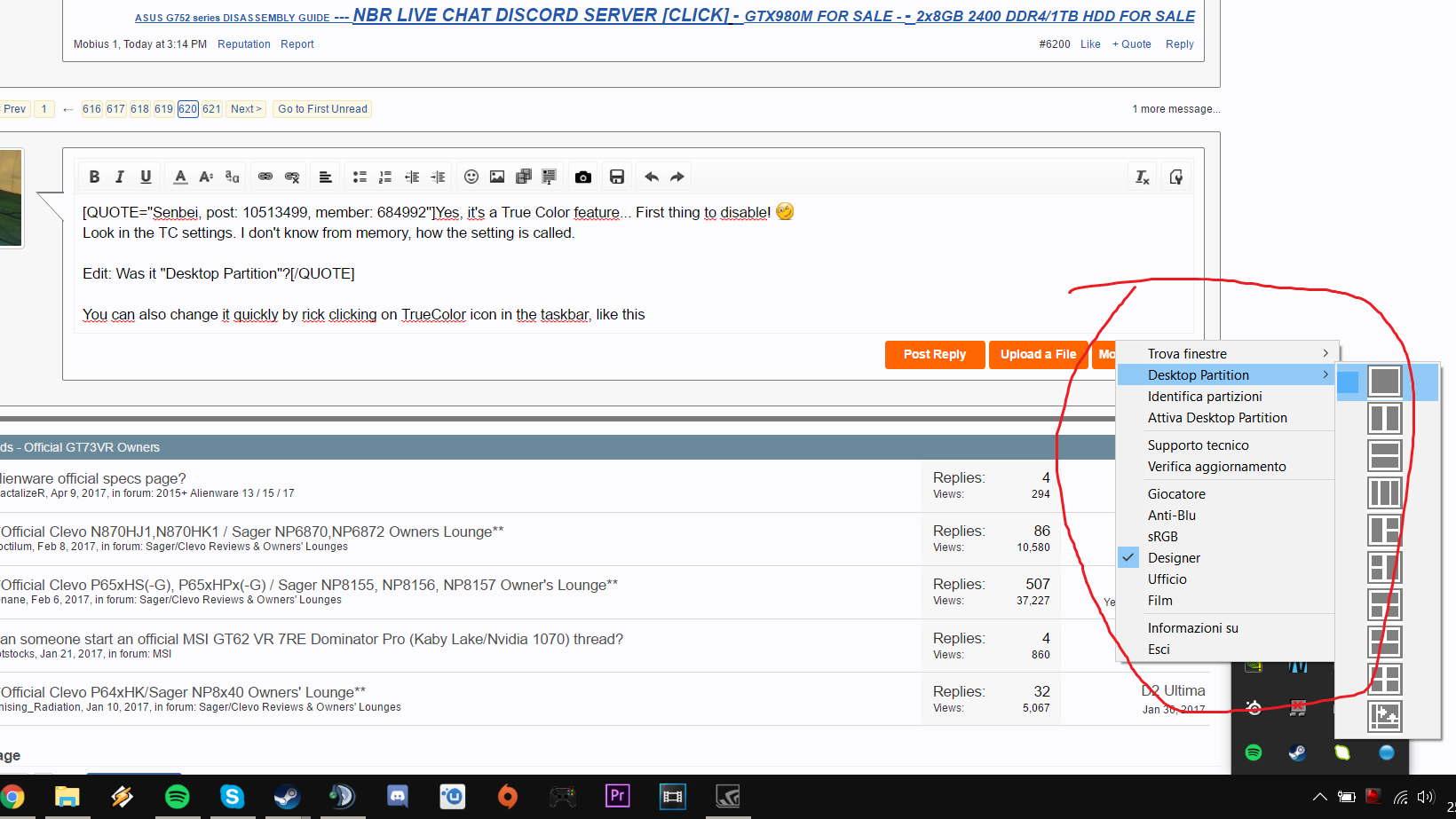
Task: Click the insert emoji smiley icon
Action: [x=471, y=177]
